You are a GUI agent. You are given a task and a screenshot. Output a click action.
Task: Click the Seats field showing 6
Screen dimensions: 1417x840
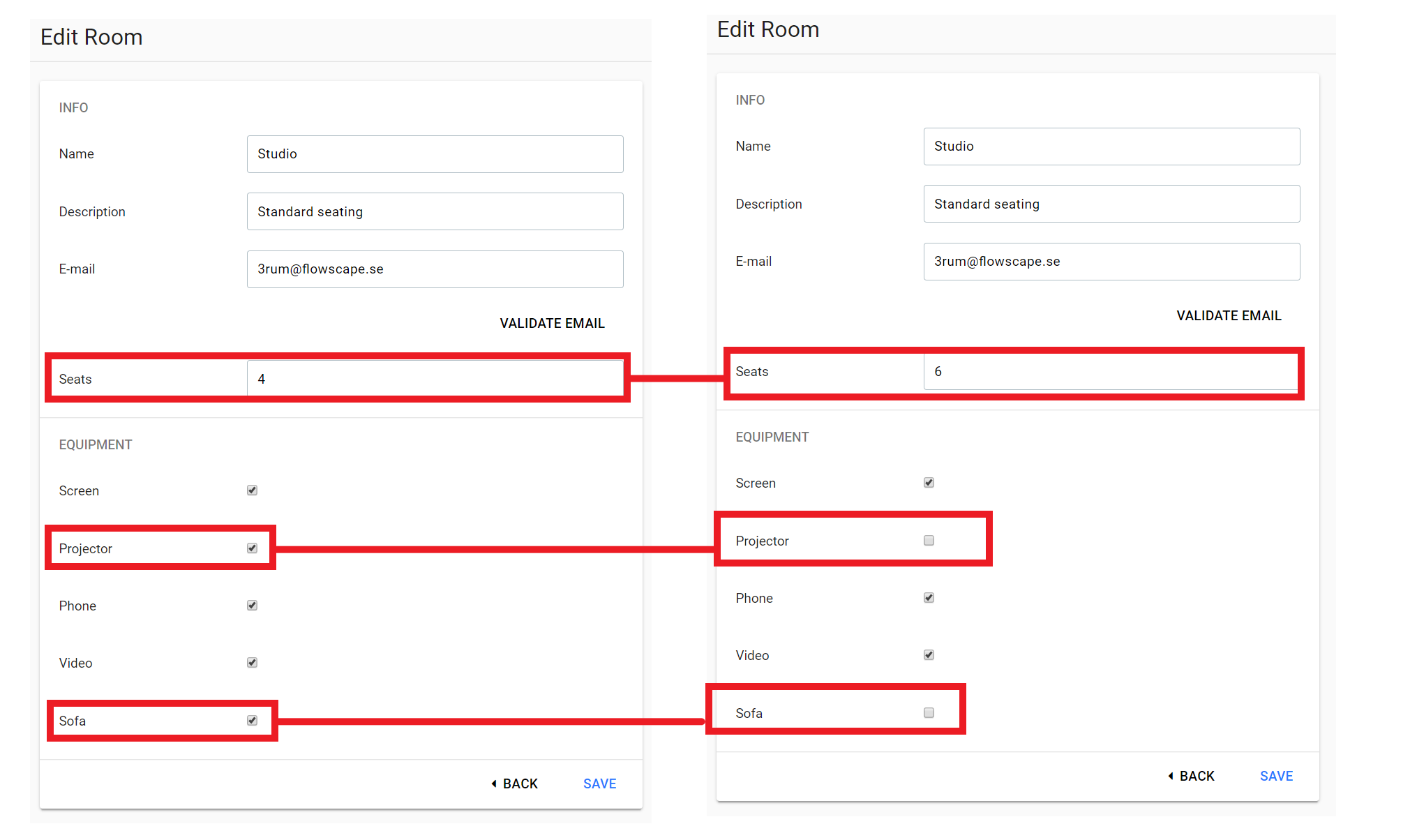point(1111,371)
